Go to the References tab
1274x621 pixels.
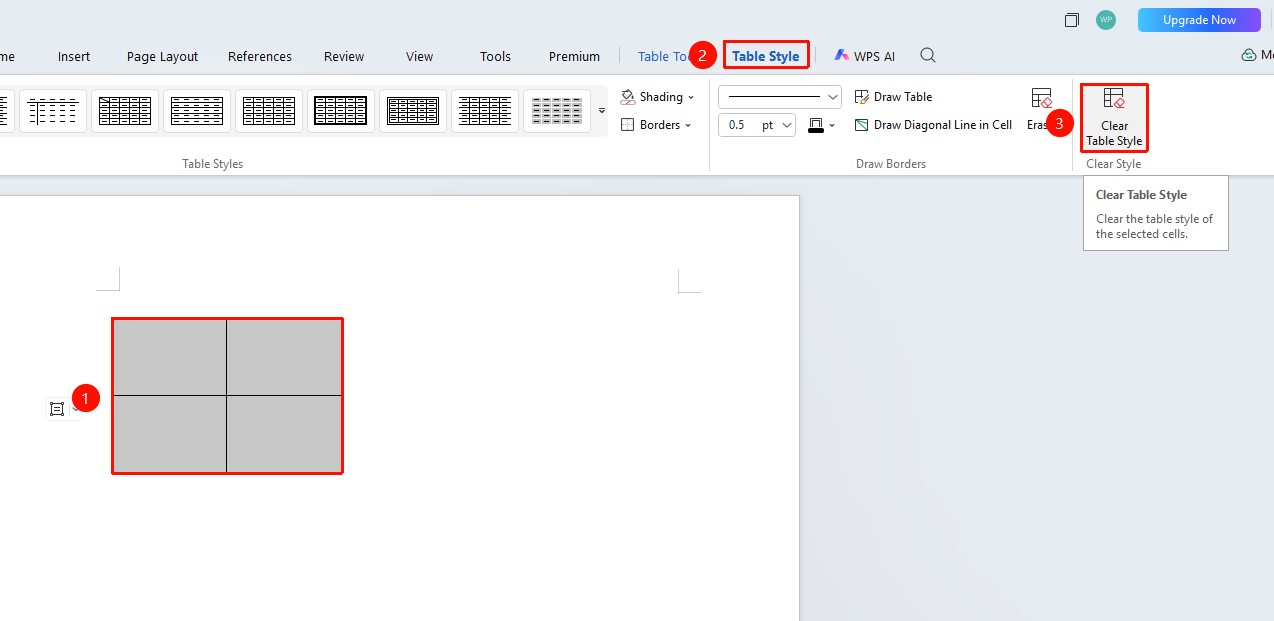point(260,56)
